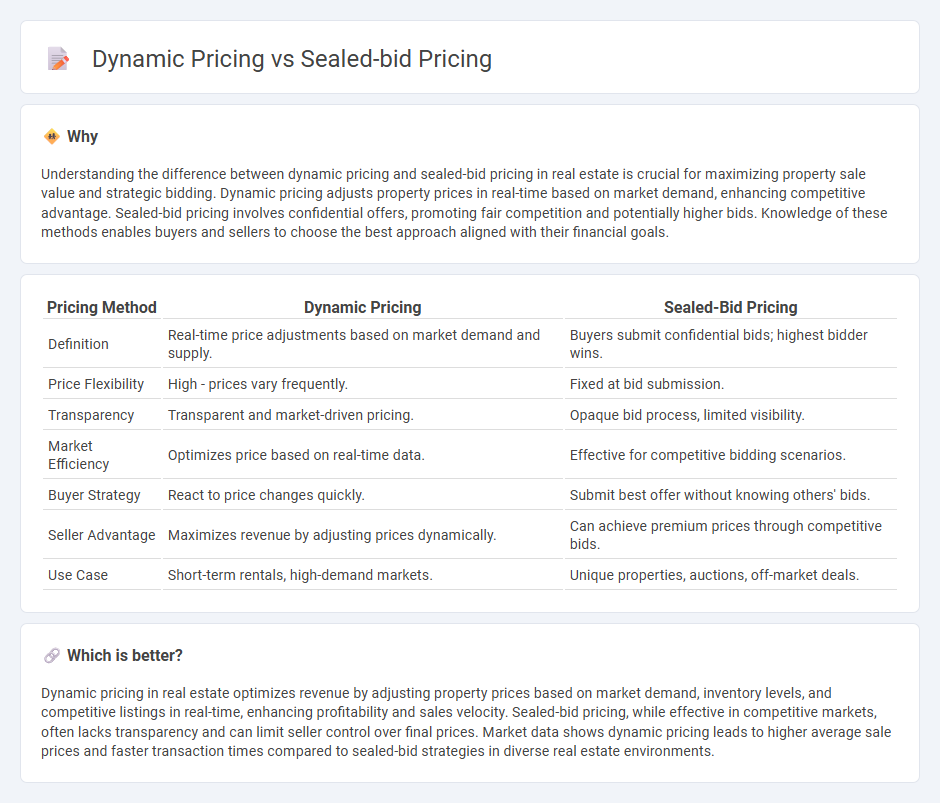Click cell 'Short-term rentals, high-demand markets.'
This screenshot has width=940, height=803.
[x=363, y=576]
